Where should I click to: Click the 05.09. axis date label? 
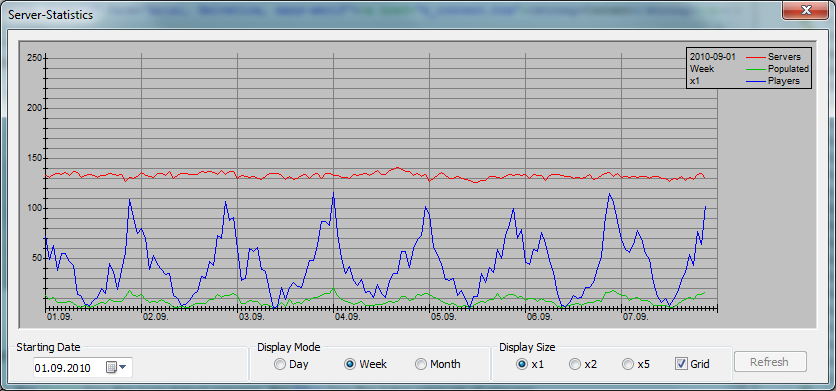pos(444,317)
